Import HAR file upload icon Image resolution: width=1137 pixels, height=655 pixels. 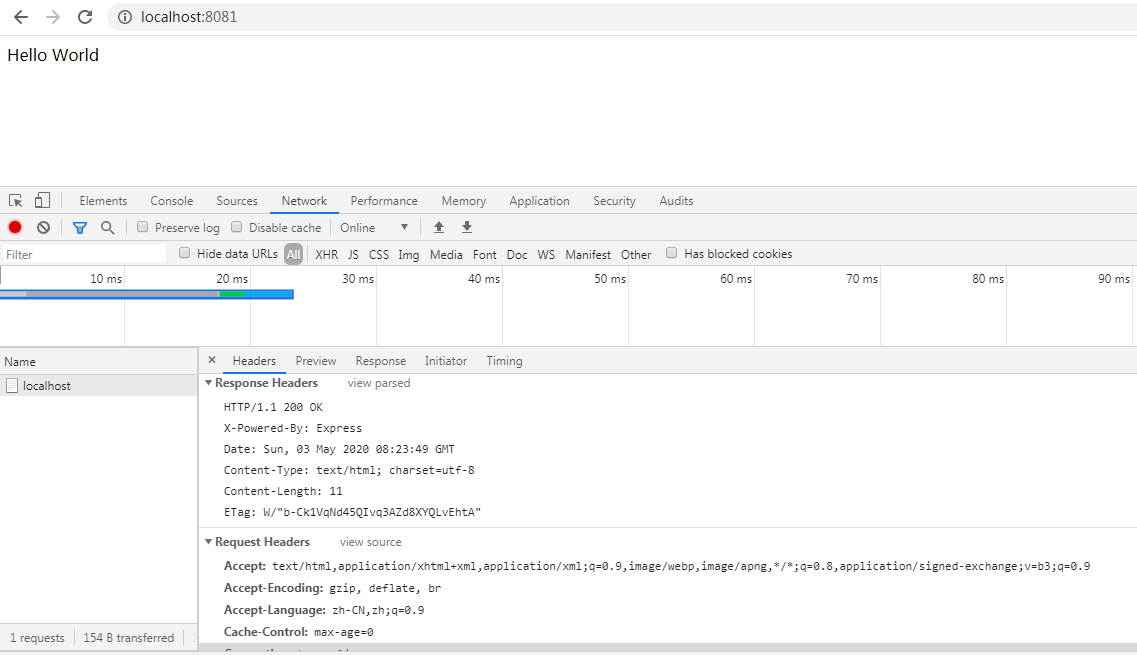[x=439, y=227]
